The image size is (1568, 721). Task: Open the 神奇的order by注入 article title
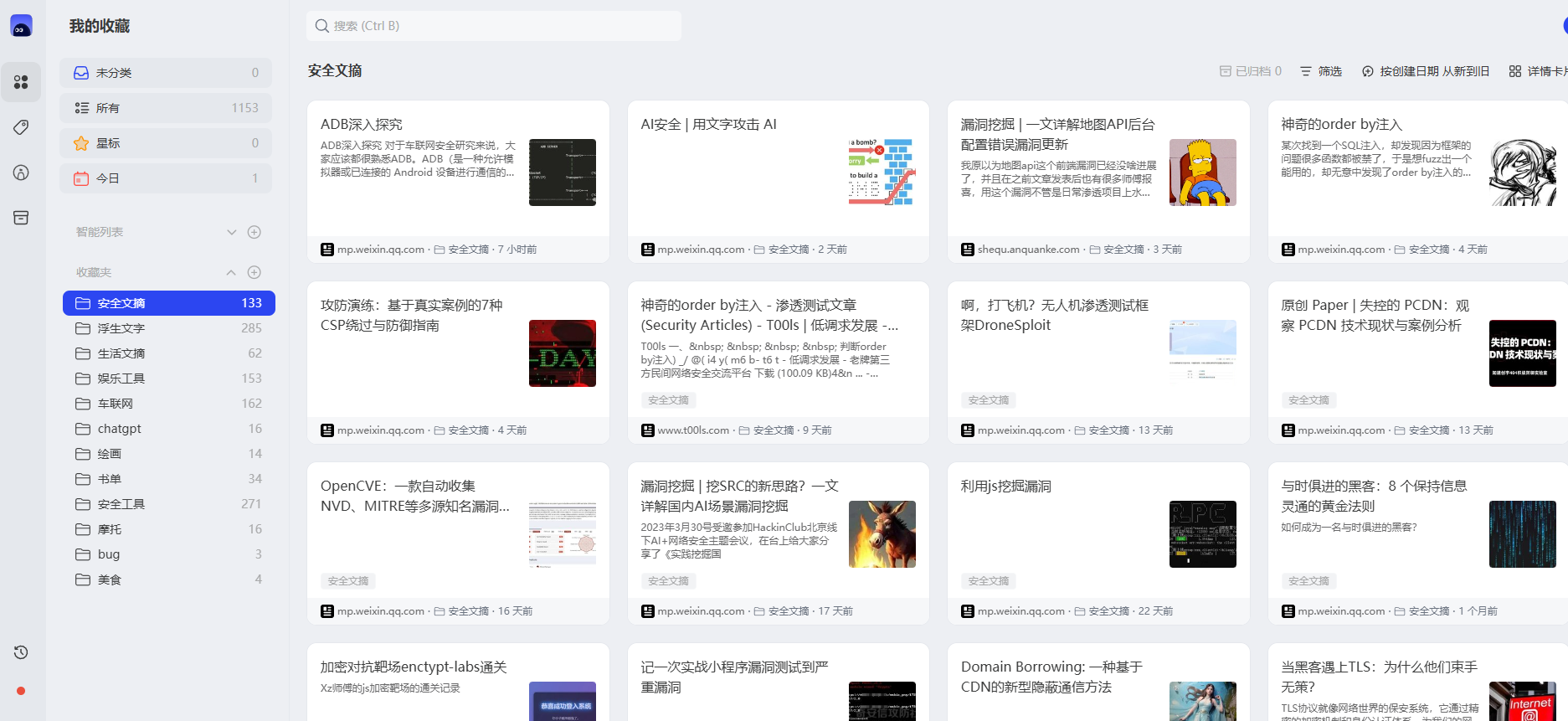coord(1341,124)
